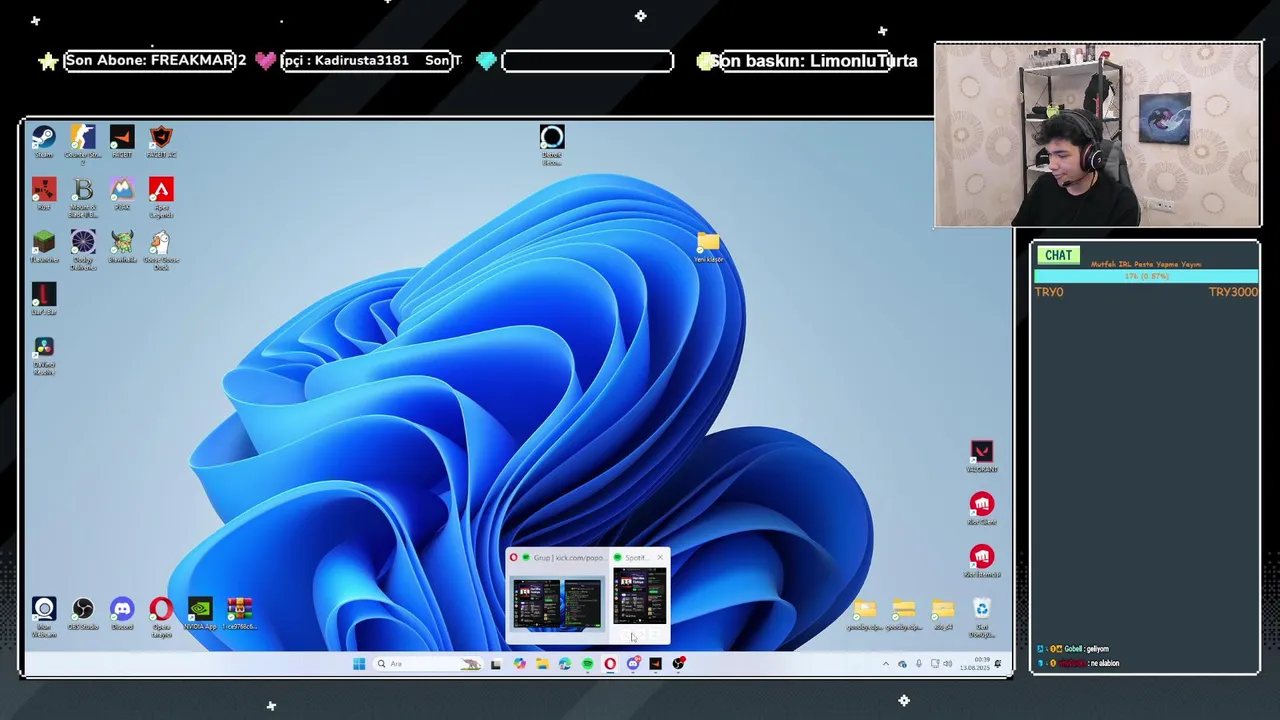
Task: Open the Windows Start button
Action: pos(359,664)
